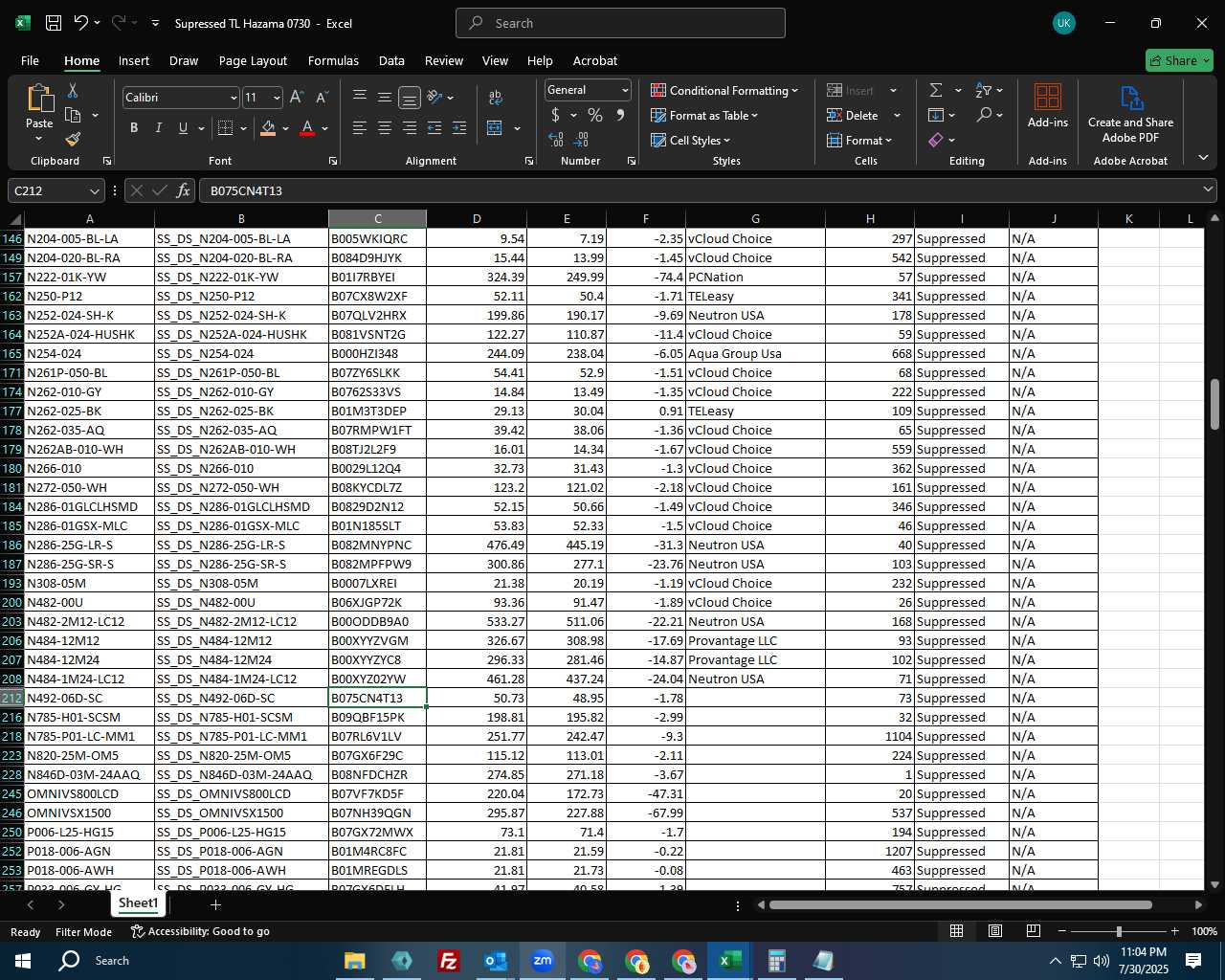This screenshot has height=980, width=1225.
Task: Apply borders with the Borders icon
Action: click(x=226, y=128)
